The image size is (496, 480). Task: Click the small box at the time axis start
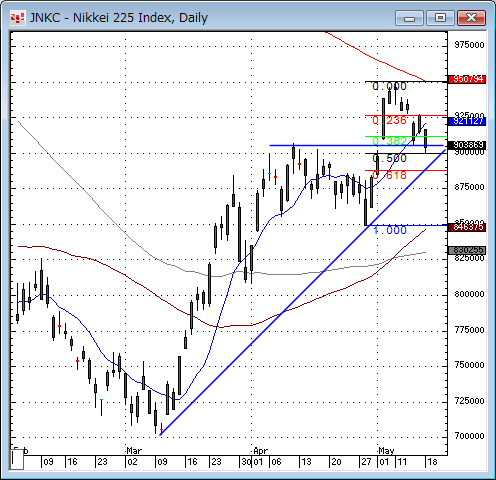pos(17,459)
